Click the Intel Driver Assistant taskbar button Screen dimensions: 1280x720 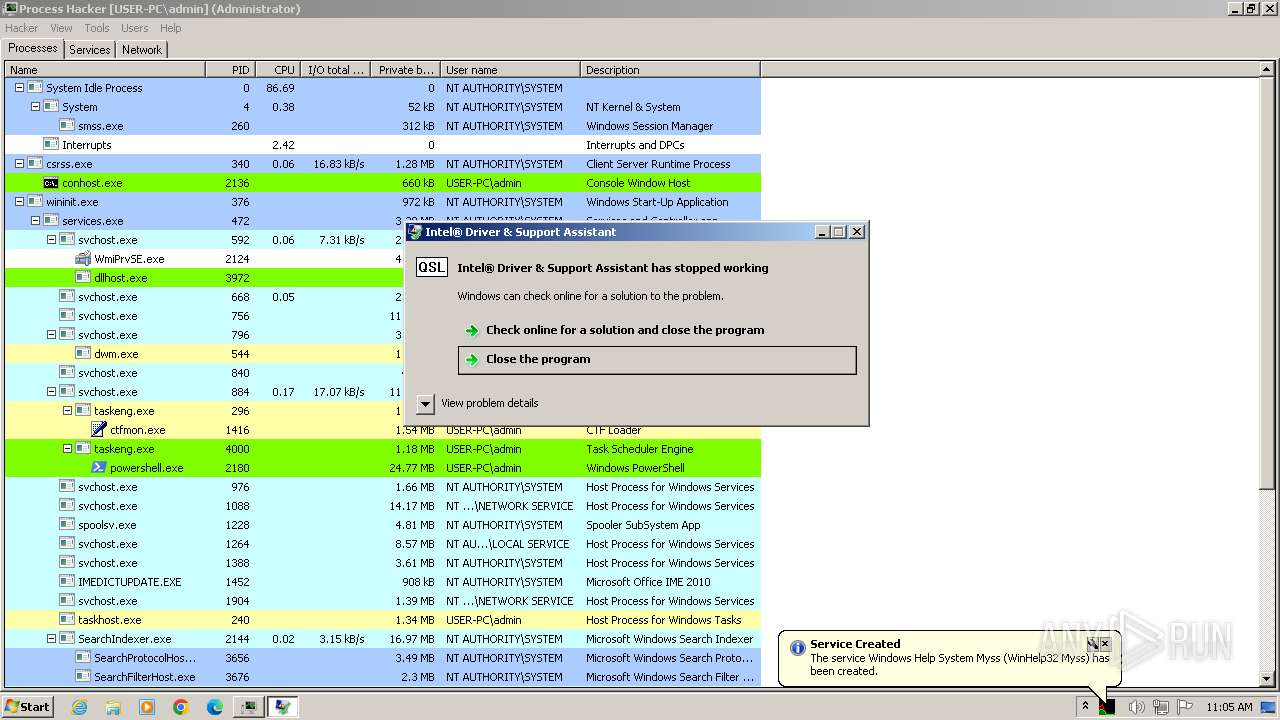(283, 707)
